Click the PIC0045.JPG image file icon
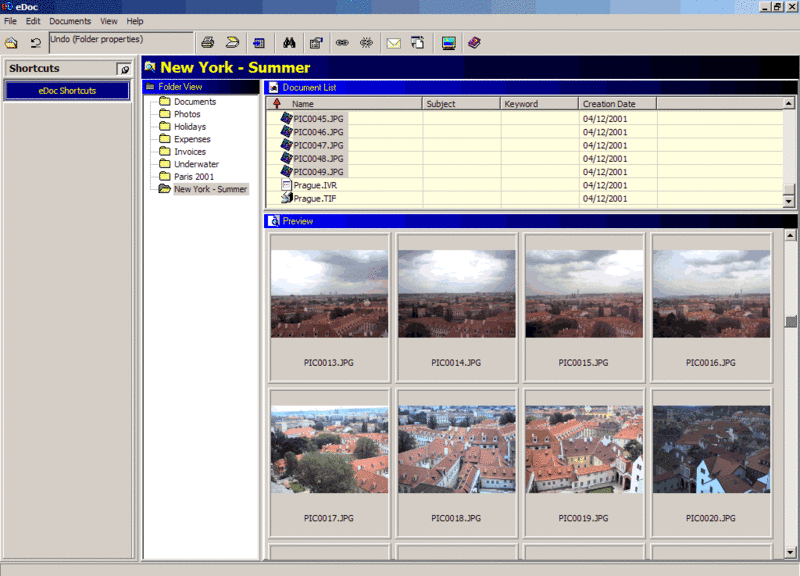The width and height of the screenshot is (800, 576). coord(287,118)
